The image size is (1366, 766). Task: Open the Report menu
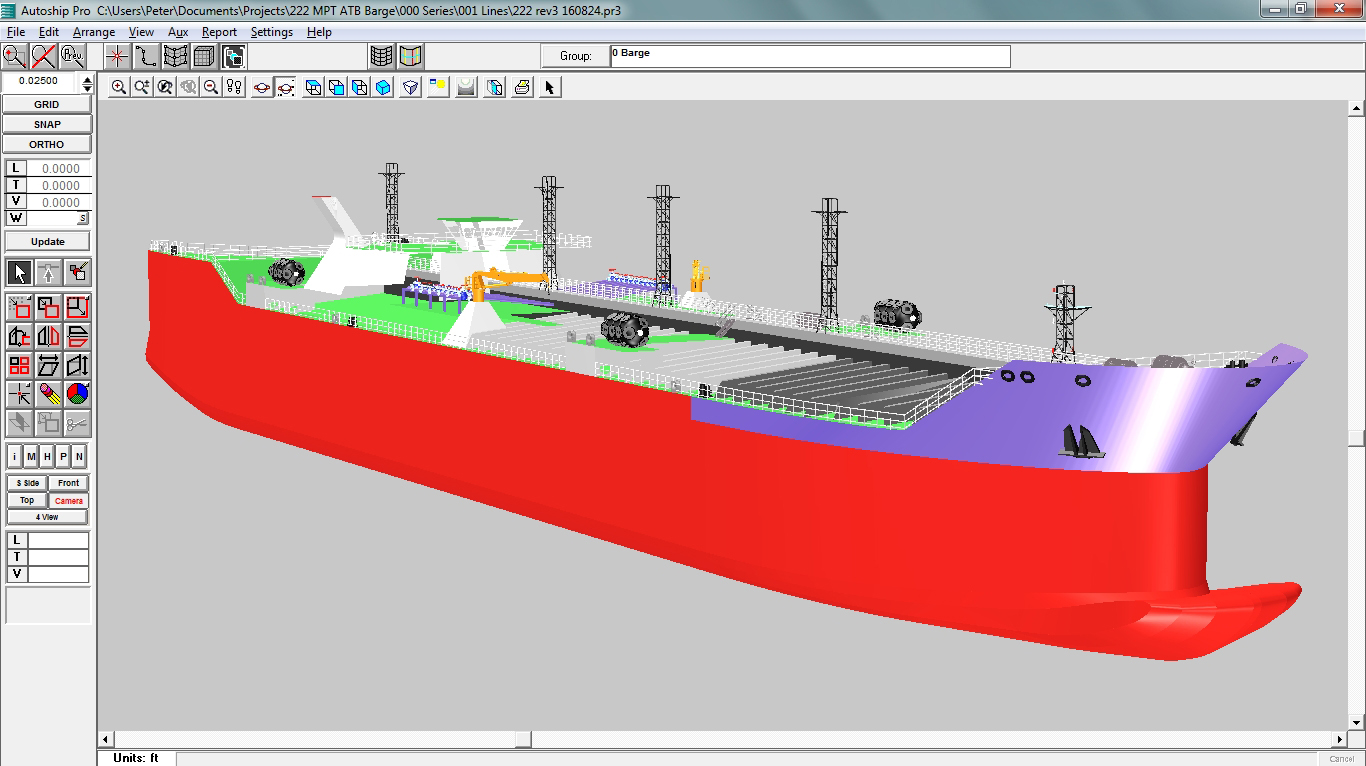pos(219,32)
